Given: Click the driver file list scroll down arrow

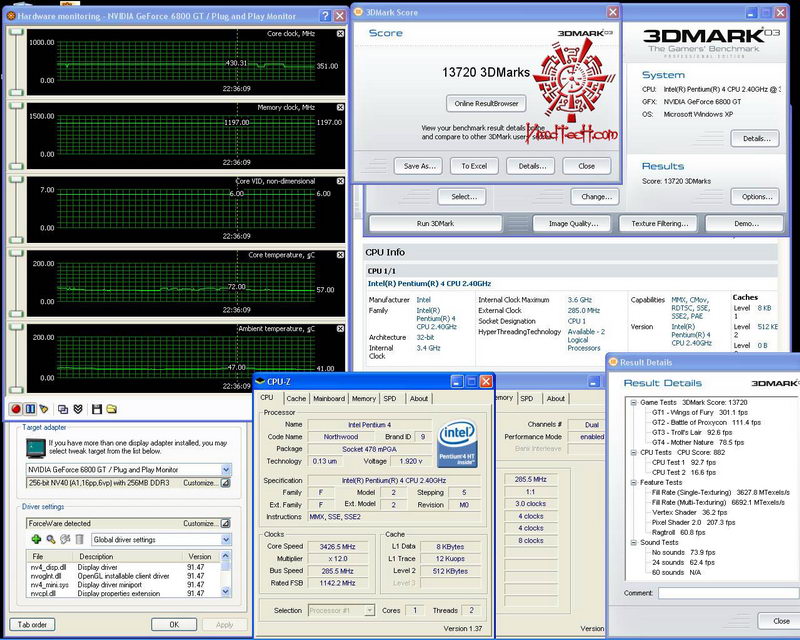Looking at the screenshot, I should (x=226, y=592).
